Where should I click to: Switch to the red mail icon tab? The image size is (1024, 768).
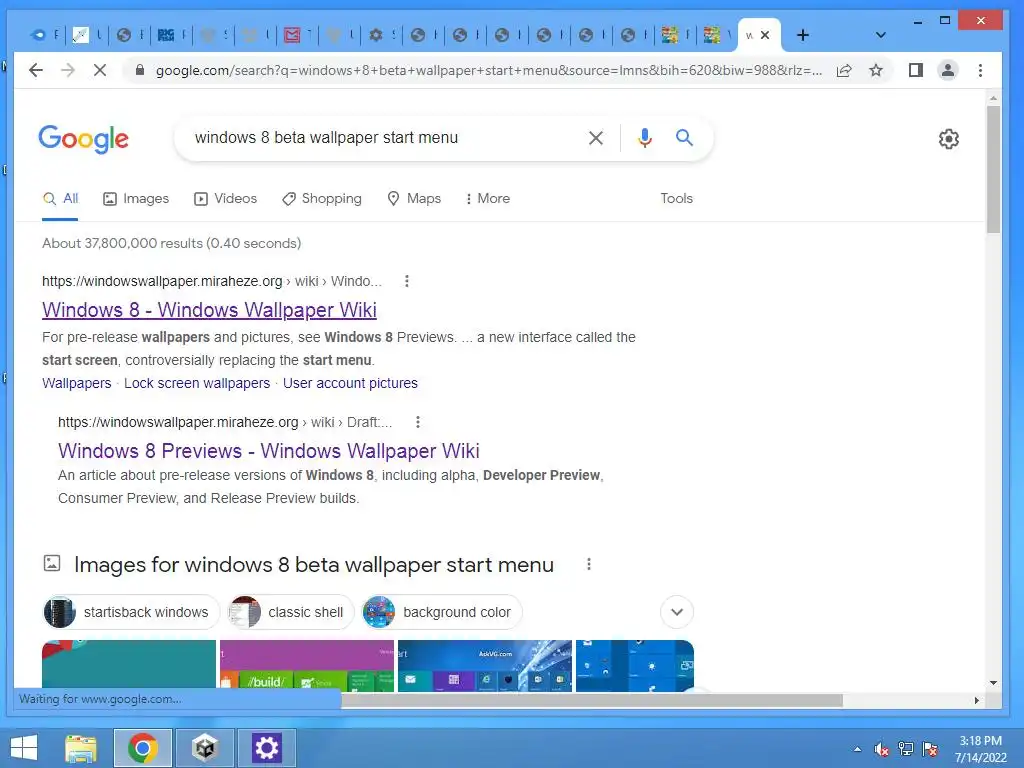pos(298,35)
